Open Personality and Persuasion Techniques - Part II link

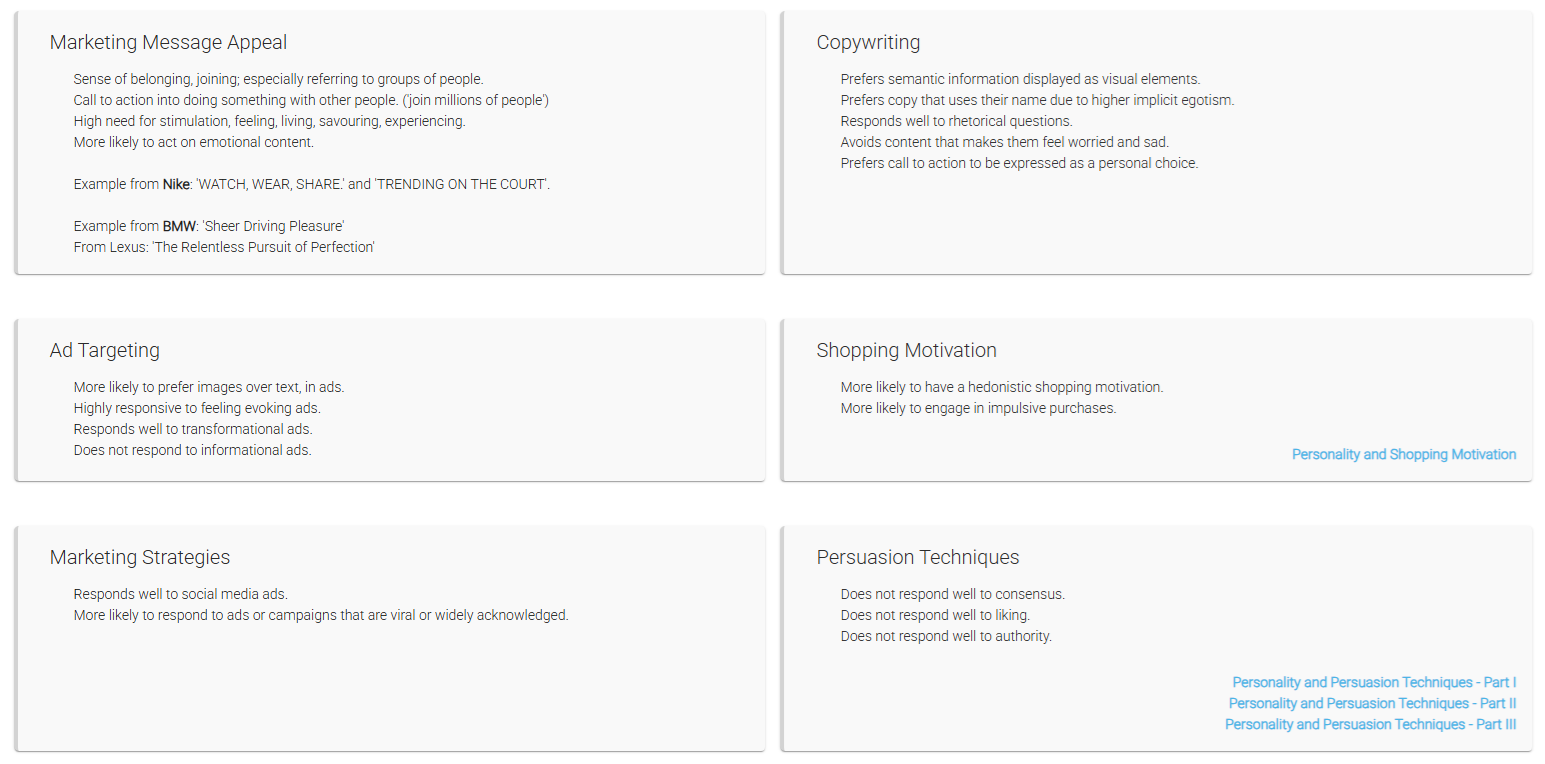1373,703
